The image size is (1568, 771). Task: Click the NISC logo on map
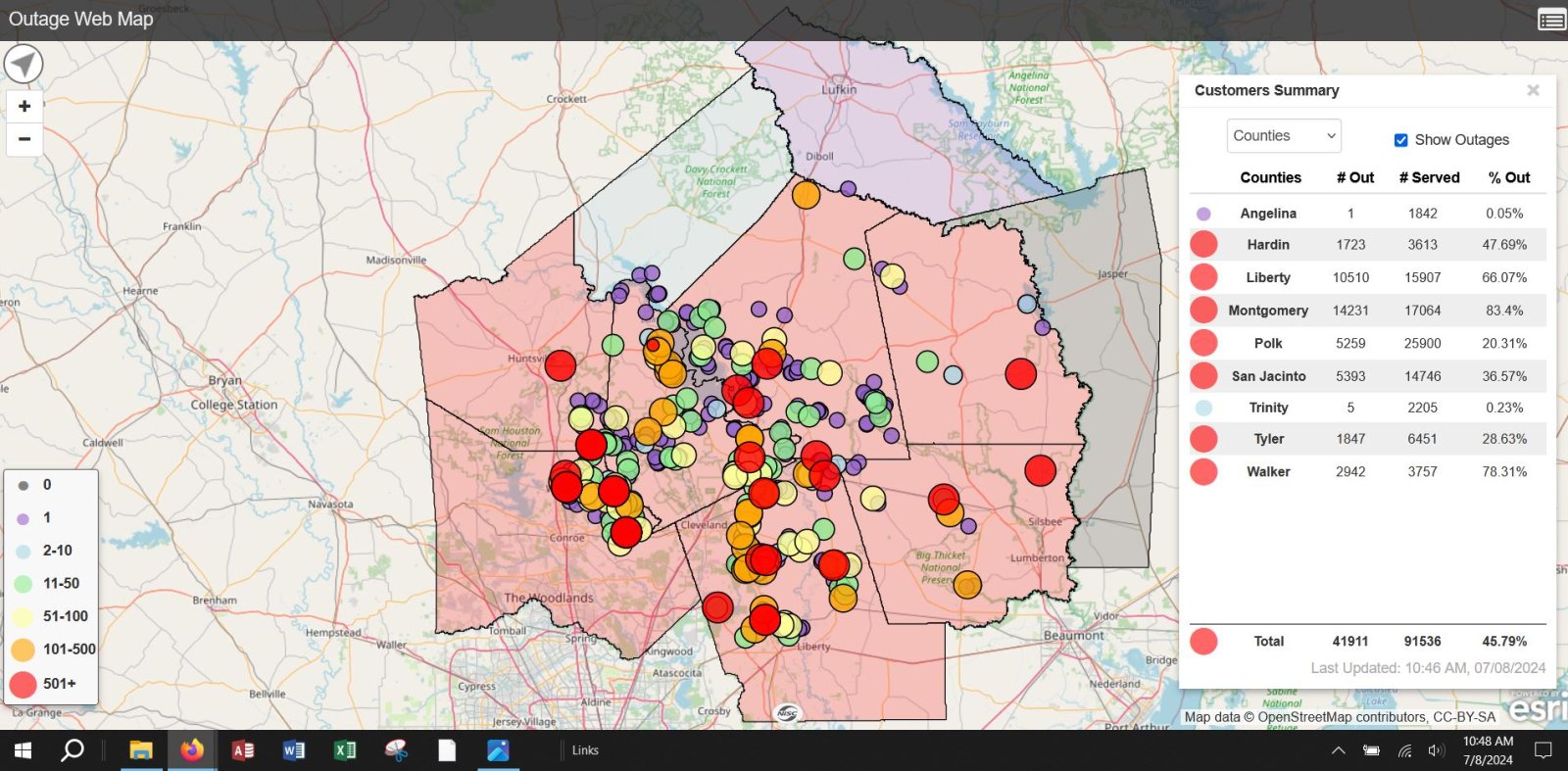(x=786, y=713)
